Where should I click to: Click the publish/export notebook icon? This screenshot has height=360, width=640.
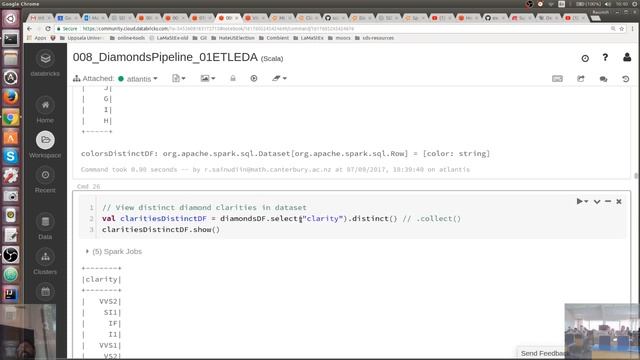click(x=580, y=79)
